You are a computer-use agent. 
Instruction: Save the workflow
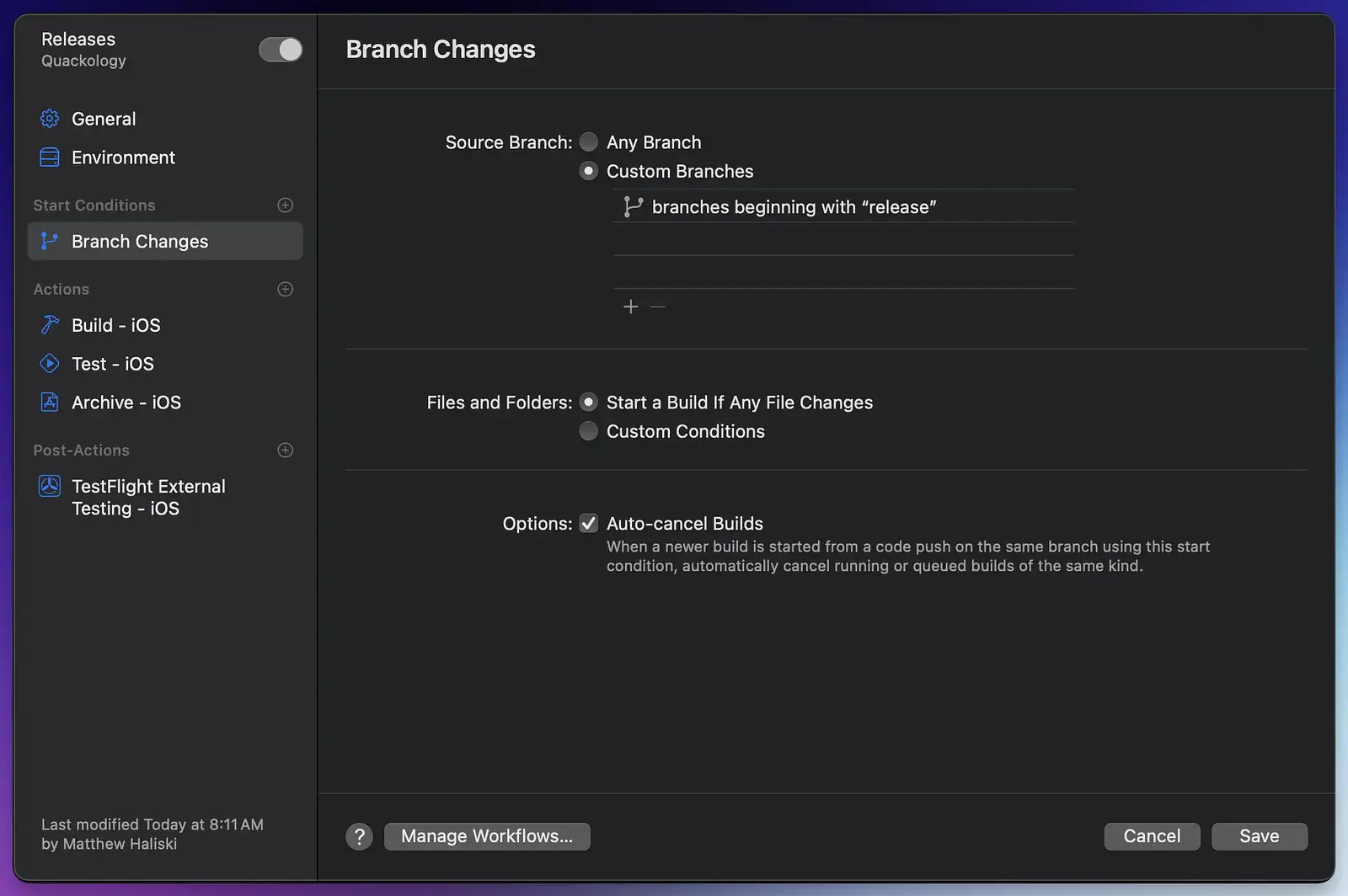[1260, 837]
